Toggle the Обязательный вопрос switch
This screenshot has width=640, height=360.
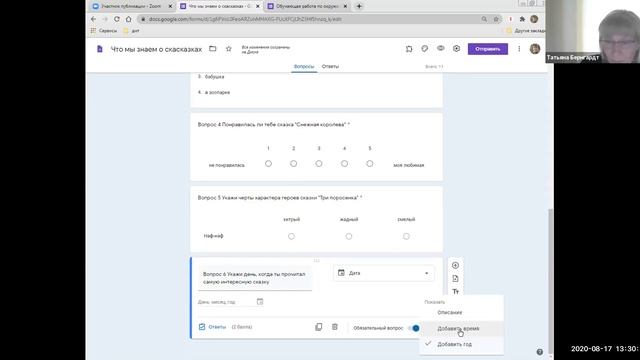(x=414, y=328)
